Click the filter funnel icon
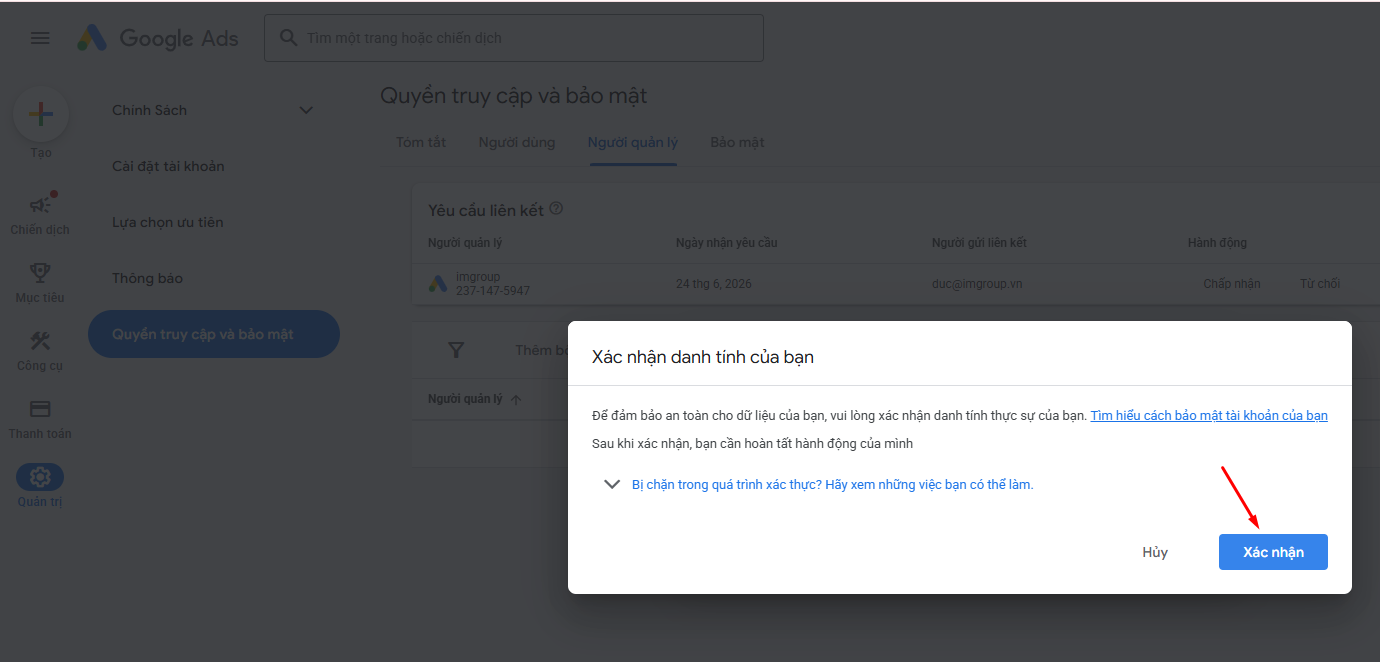Image resolution: width=1380 pixels, height=662 pixels. point(456,349)
